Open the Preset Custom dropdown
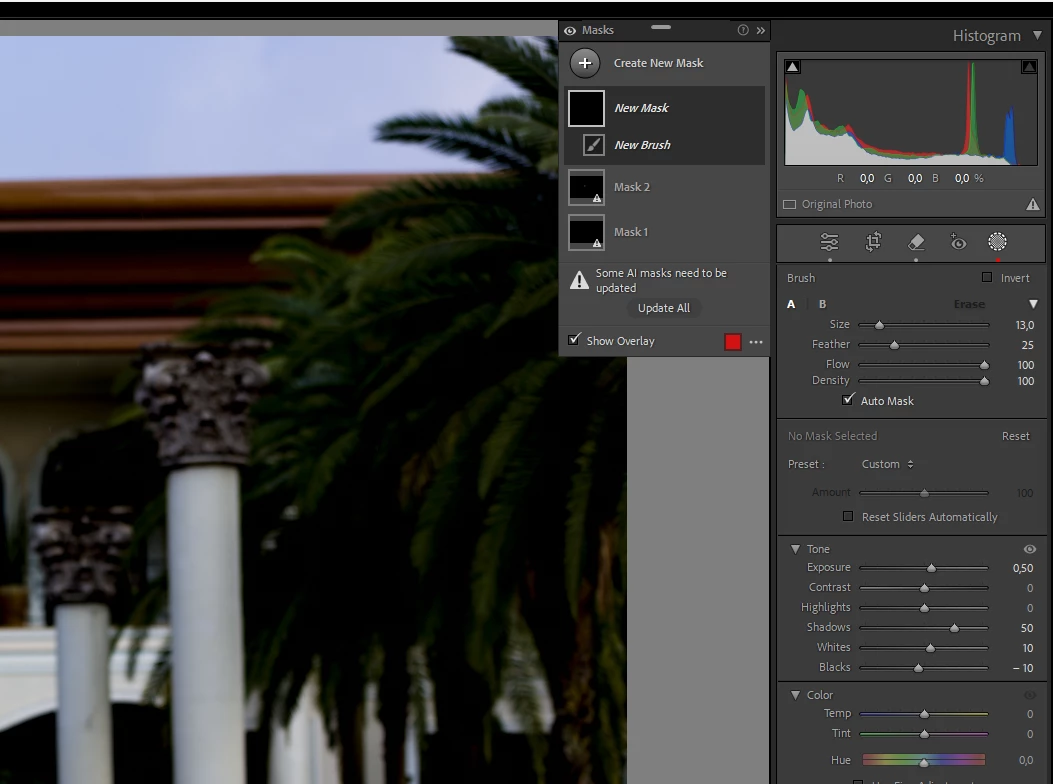 click(887, 464)
